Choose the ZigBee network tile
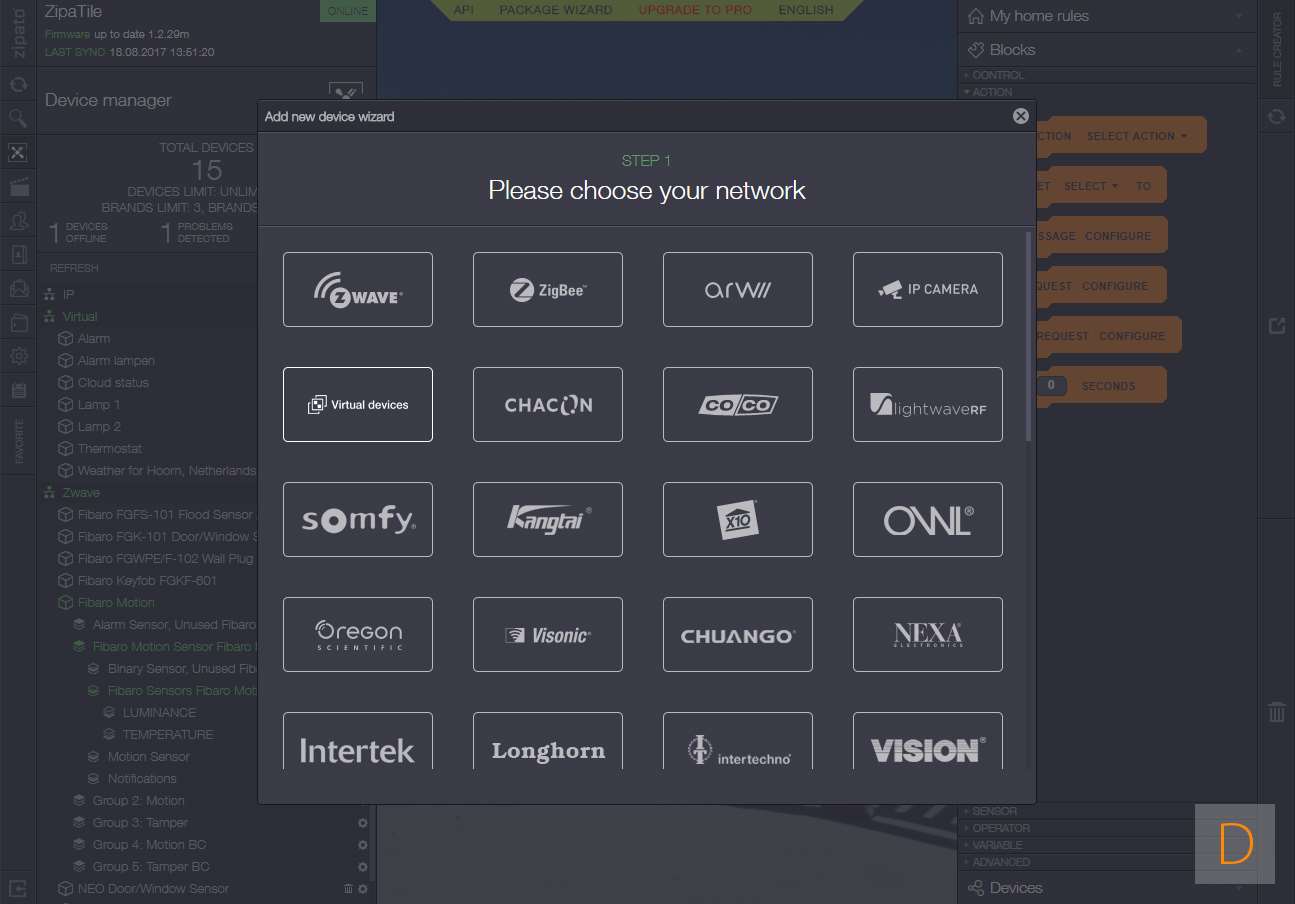Viewport: 1295px width, 904px height. tap(548, 289)
